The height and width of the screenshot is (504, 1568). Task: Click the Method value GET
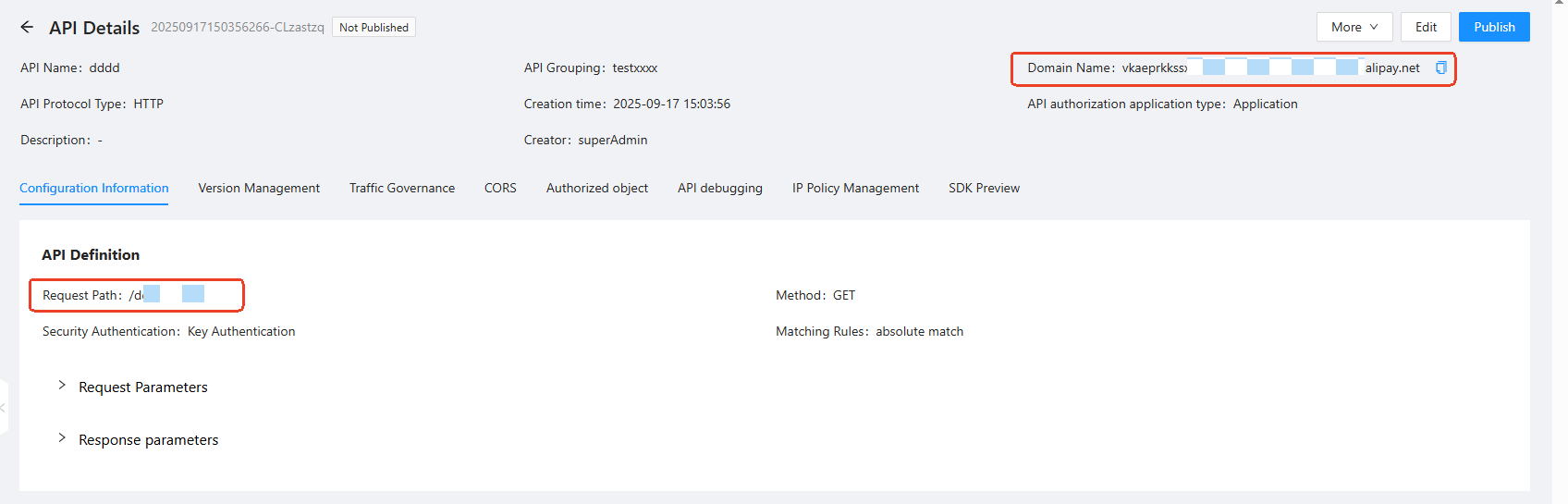(x=844, y=295)
